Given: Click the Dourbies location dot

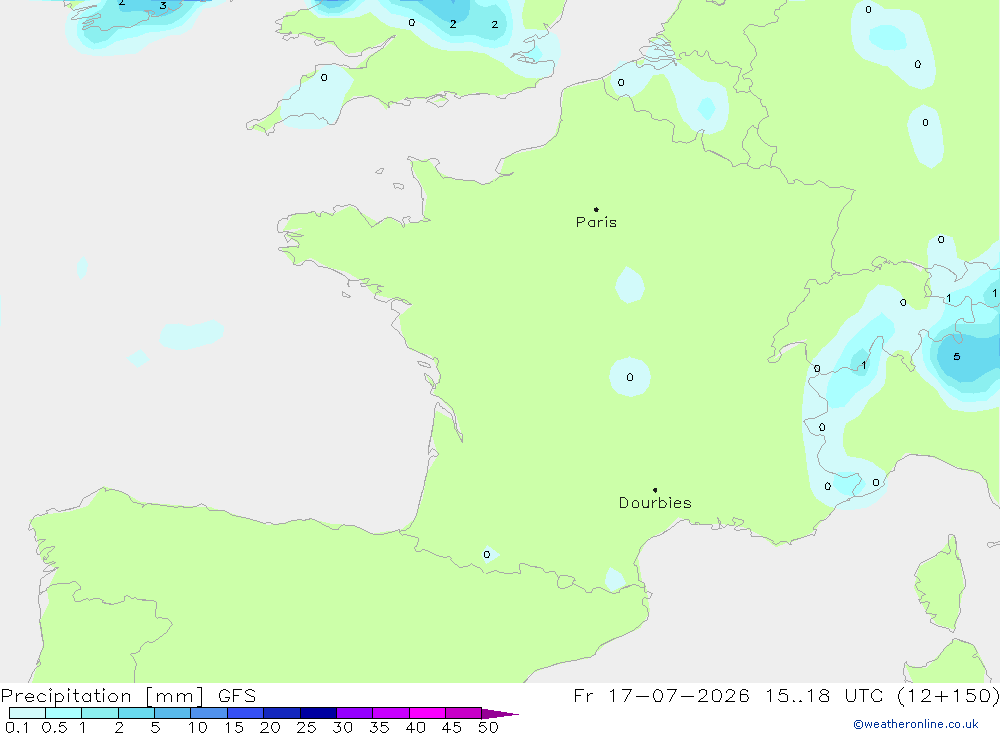Looking at the screenshot, I should [x=655, y=490].
